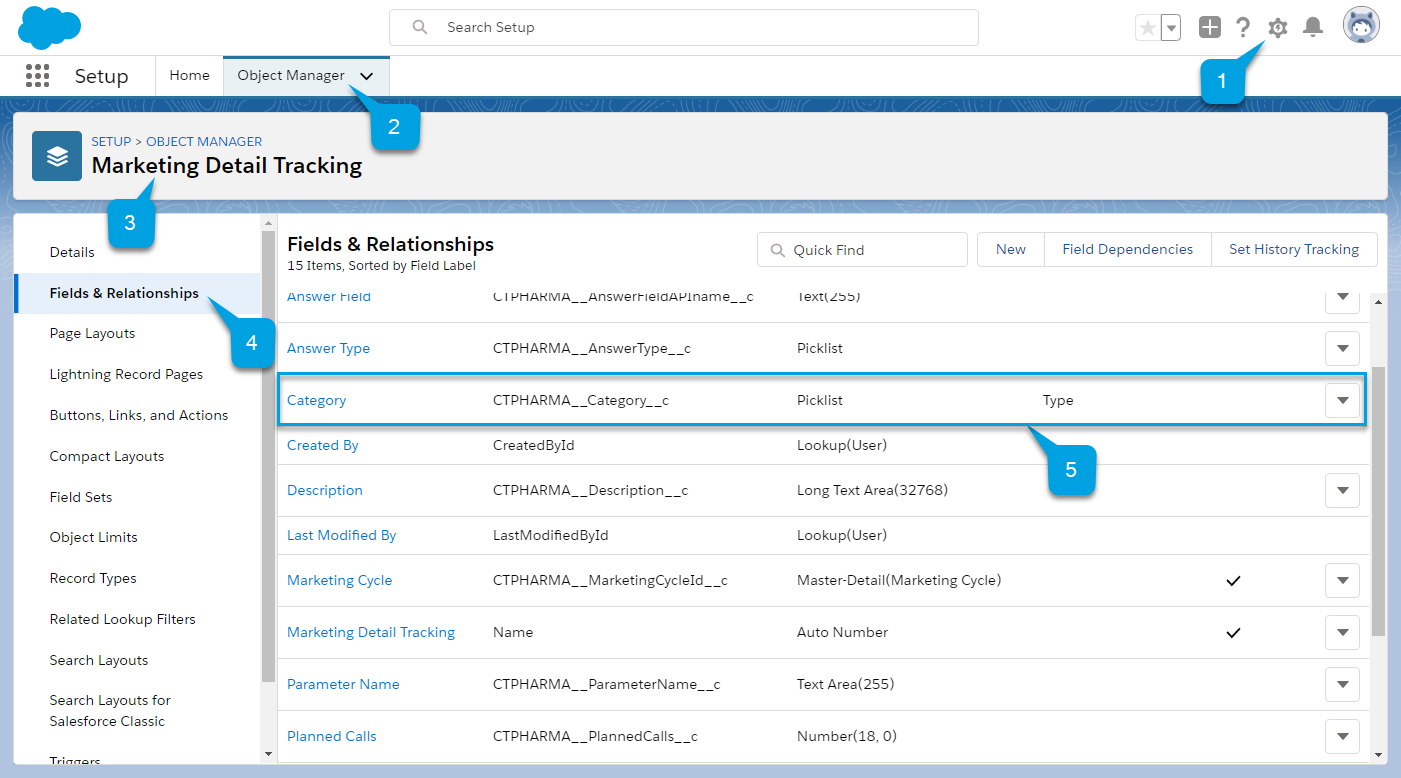
Task: Click the Help question mark icon
Action: point(1243,28)
